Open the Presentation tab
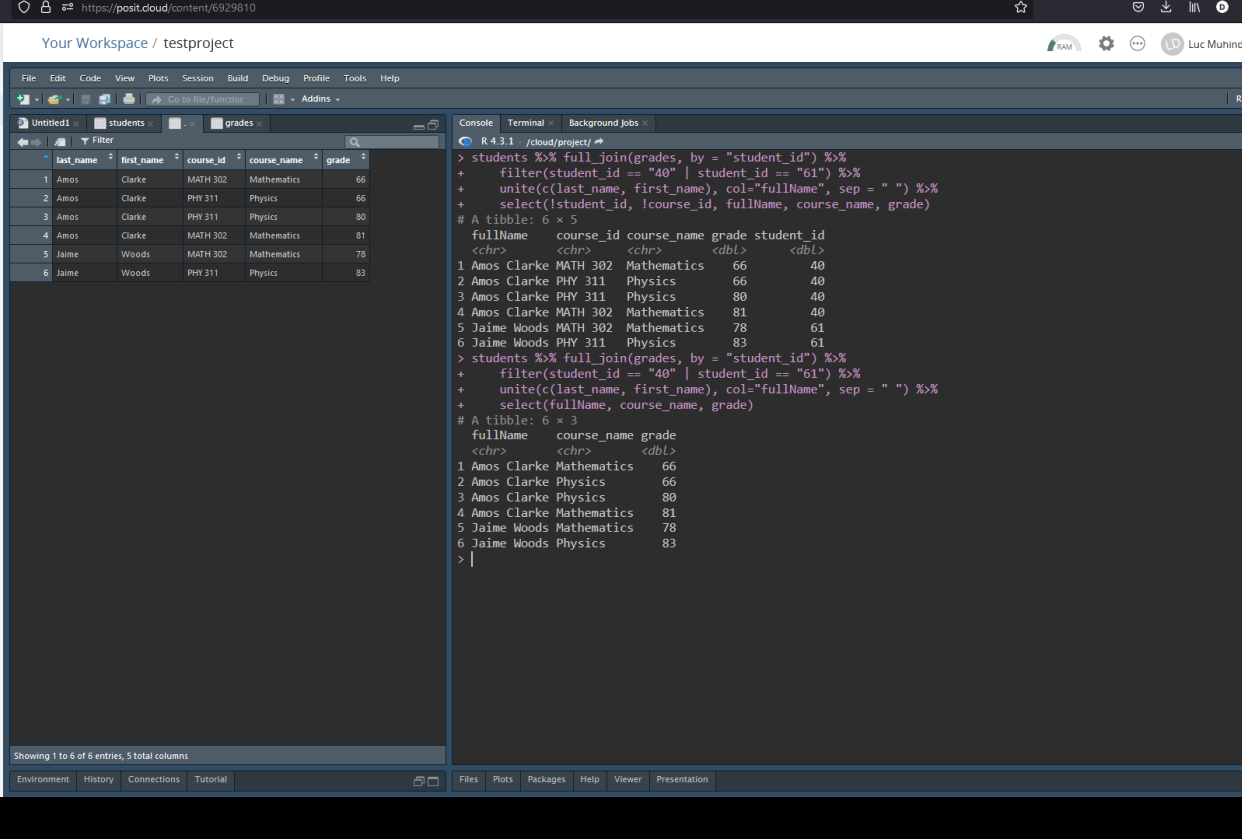The height and width of the screenshot is (839, 1242). click(x=682, y=779)
